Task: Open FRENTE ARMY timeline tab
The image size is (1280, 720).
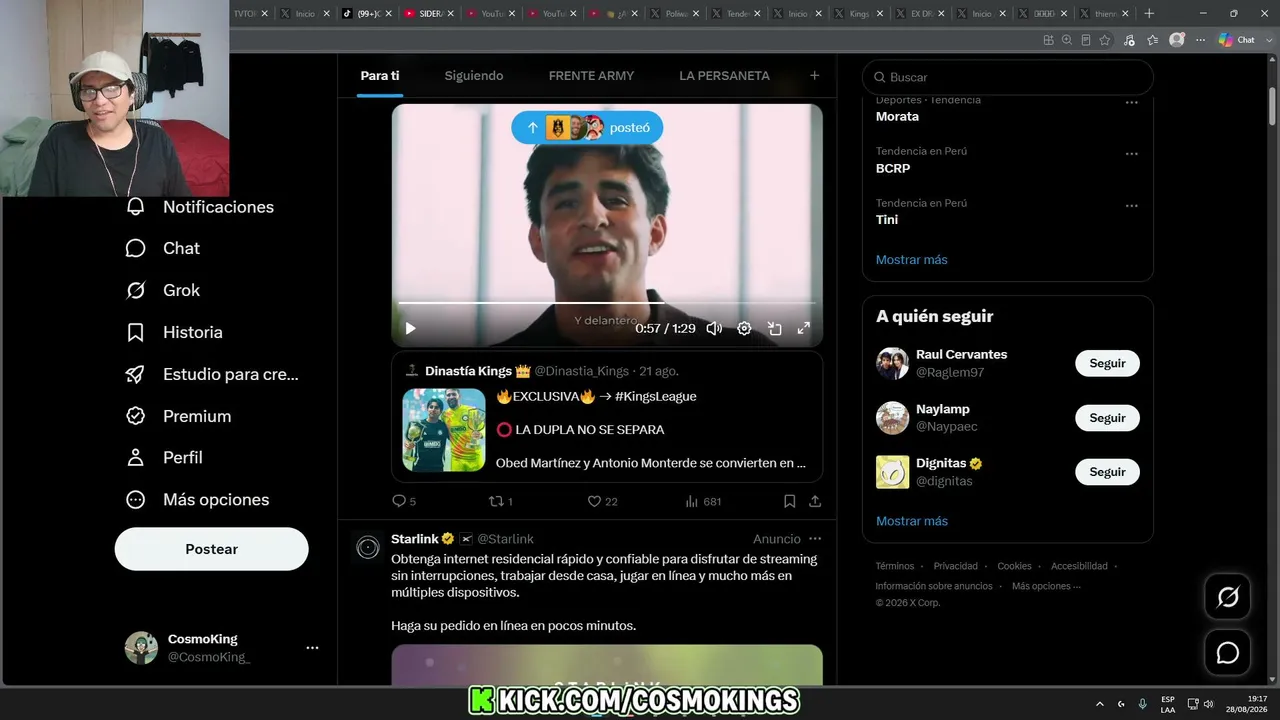Action: tap(591, 76)
